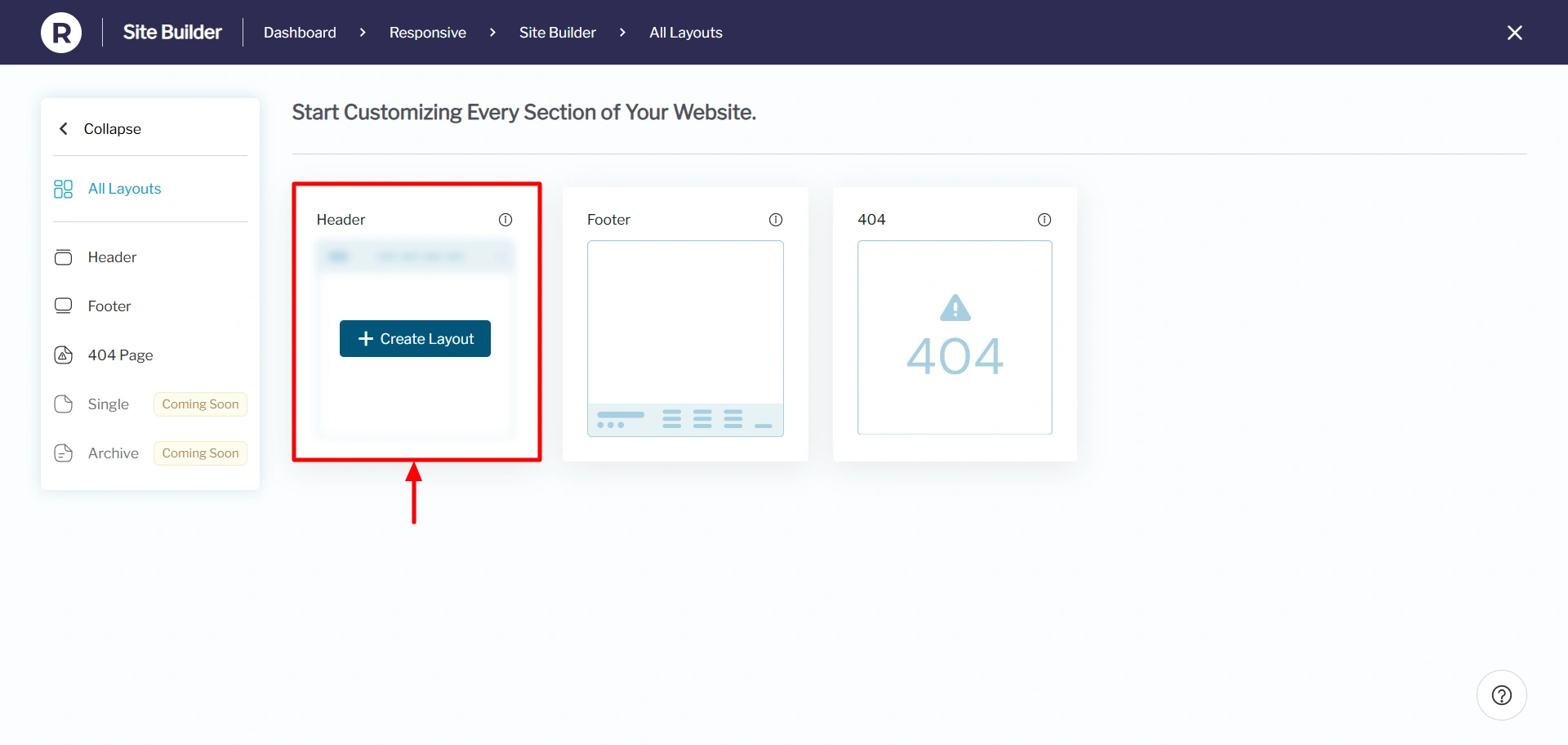This screenshot has width=1568, height=745.
Task: Click the 404 Page icon in the sidebar
Action: click(x=63, y=355)
